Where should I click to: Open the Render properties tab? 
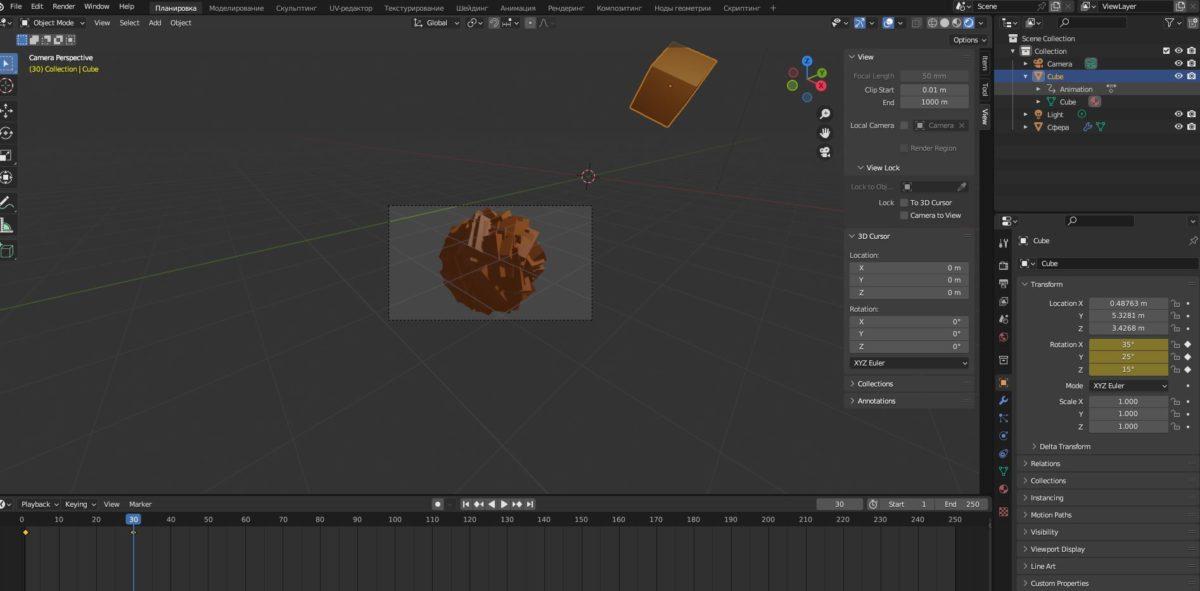click(1003, 265)
